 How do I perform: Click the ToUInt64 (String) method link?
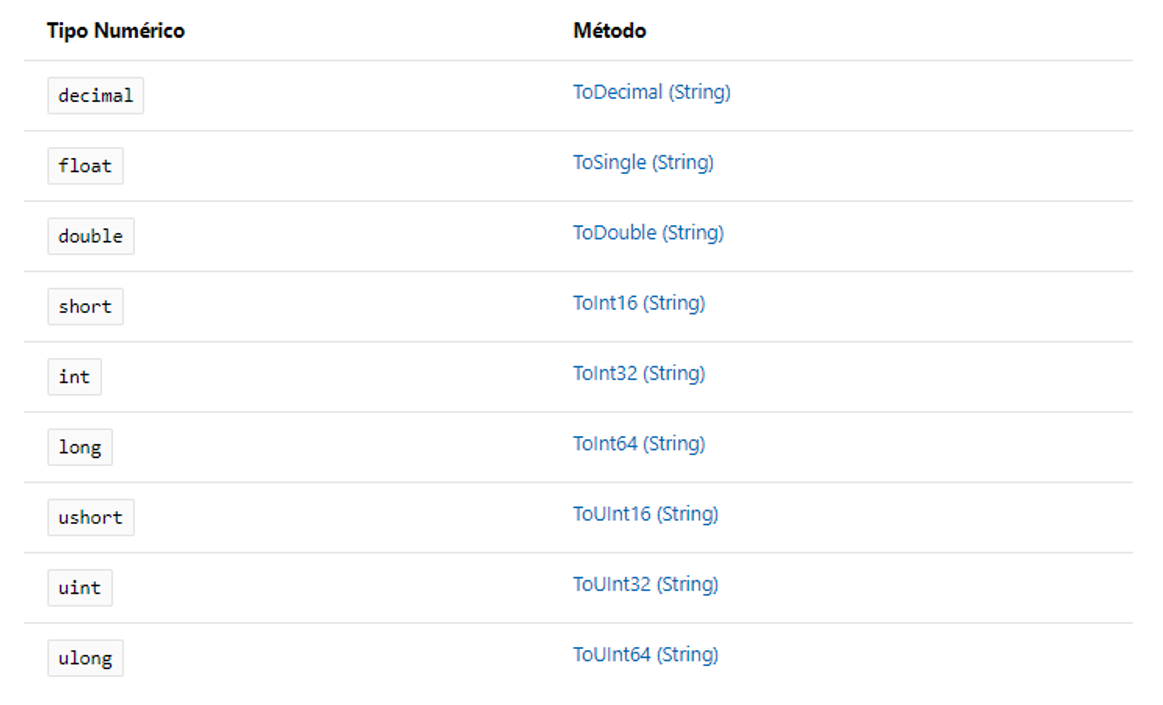645,655
